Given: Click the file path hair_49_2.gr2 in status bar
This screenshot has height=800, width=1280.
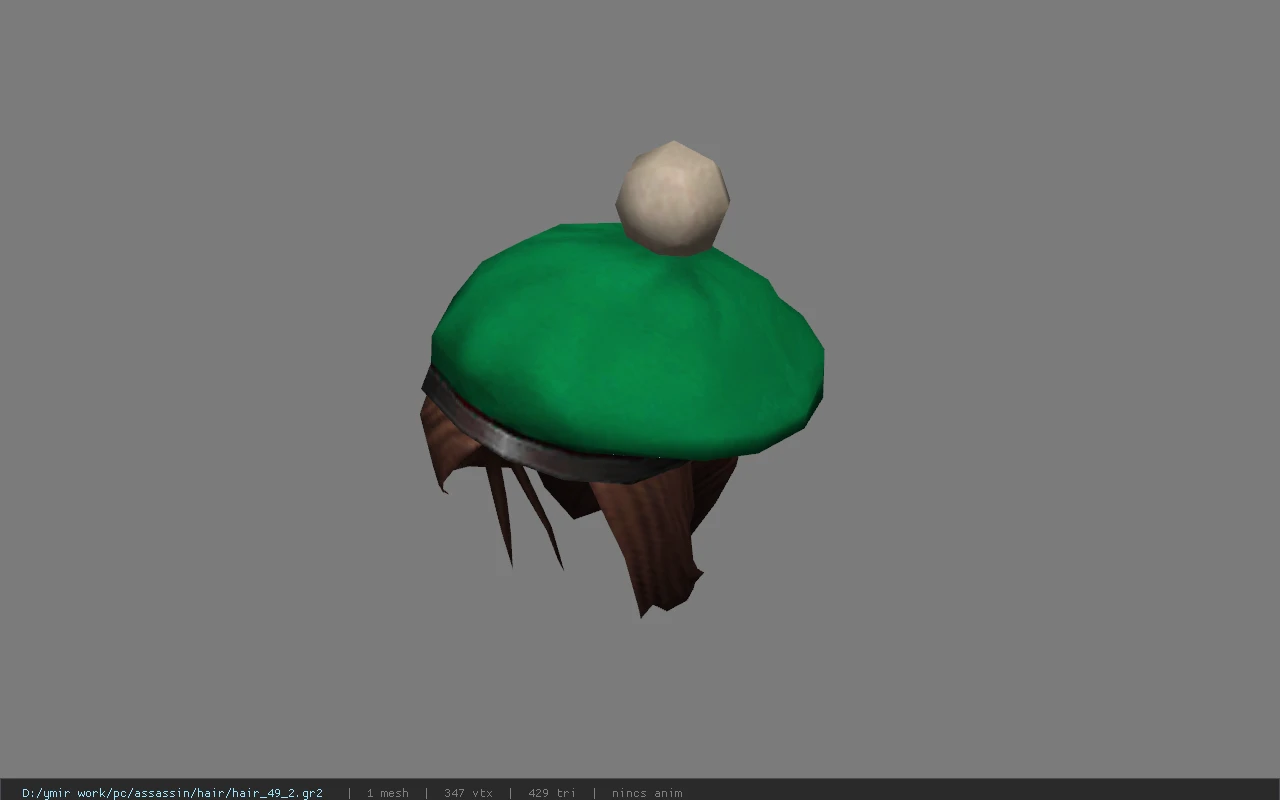Looking at the screenshot, I should 172,793.
